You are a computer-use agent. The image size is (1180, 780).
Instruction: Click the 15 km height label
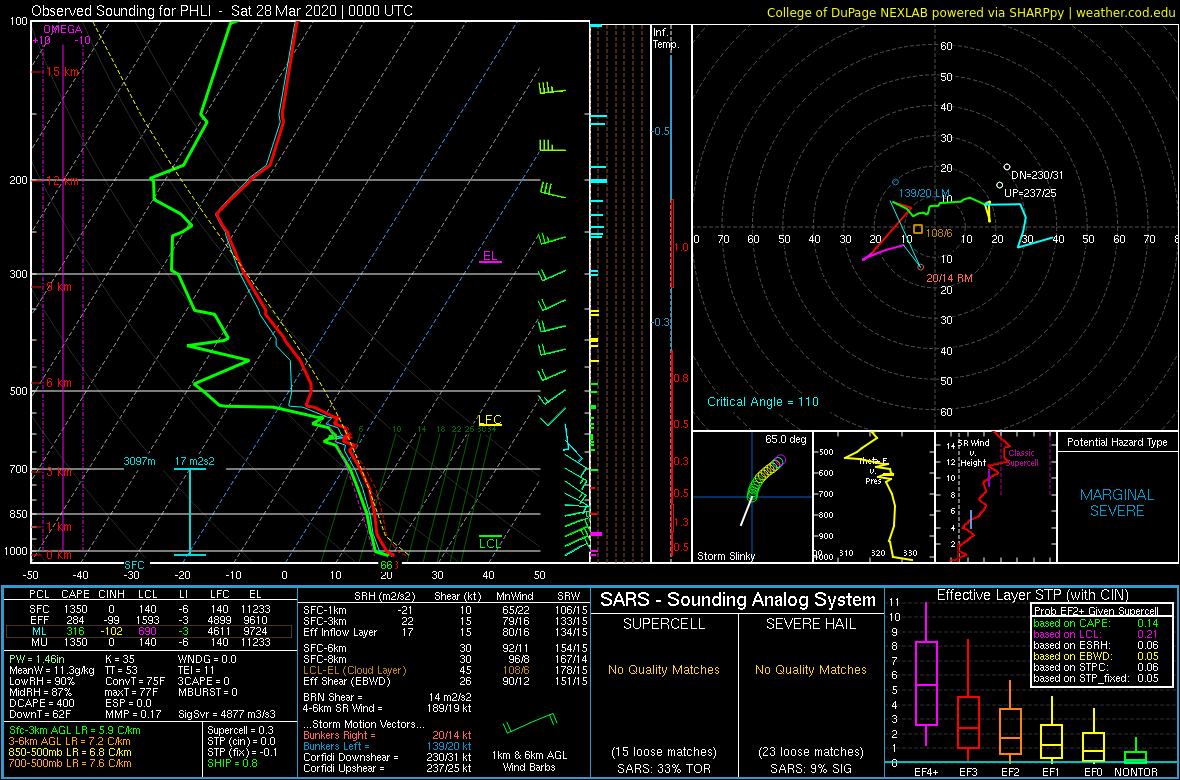coord(62,72)
